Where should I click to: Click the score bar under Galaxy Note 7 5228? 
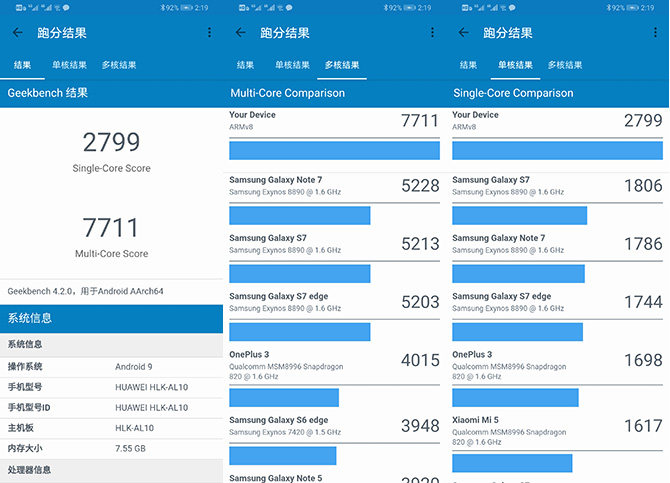pyautogui.click(x=300, y=215)
